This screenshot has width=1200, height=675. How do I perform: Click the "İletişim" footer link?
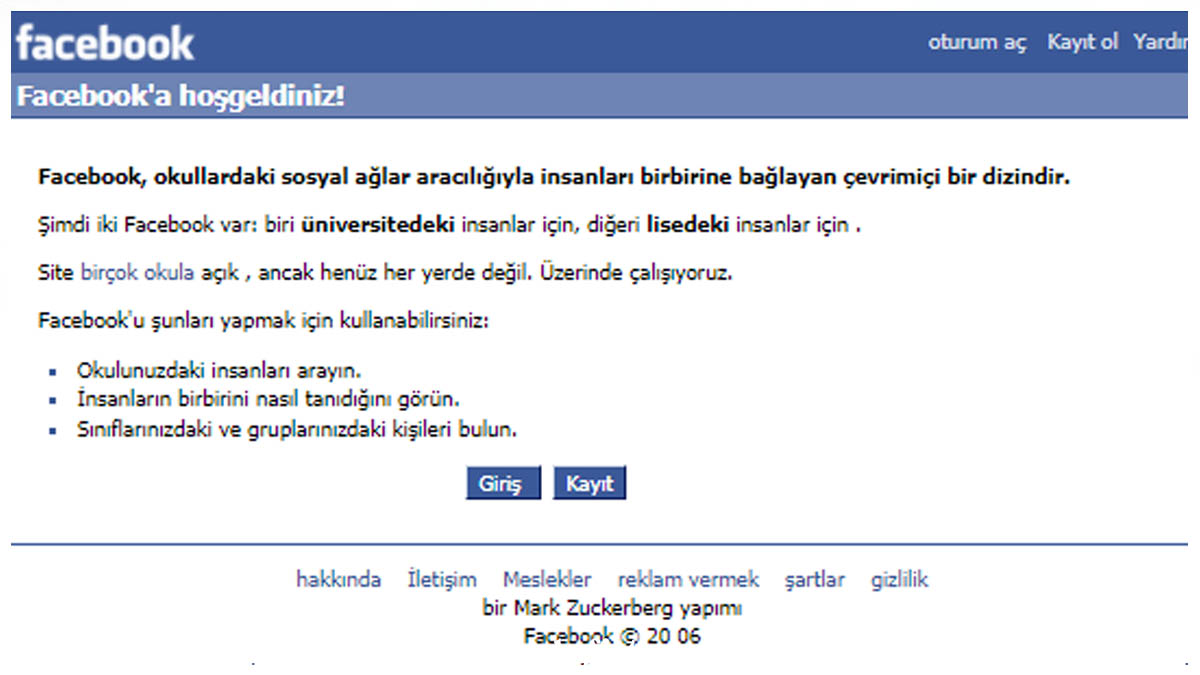click(441, 579)
